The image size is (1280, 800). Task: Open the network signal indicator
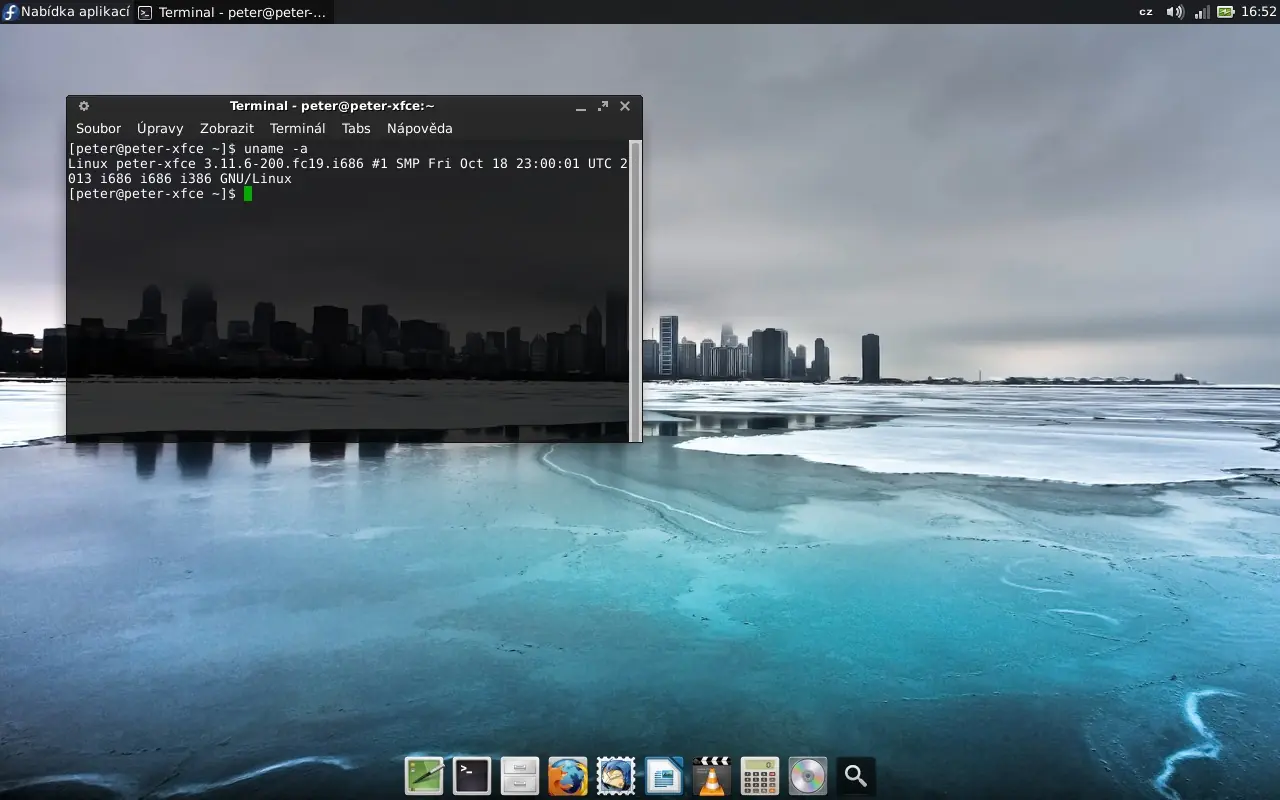click(1201, 12)
